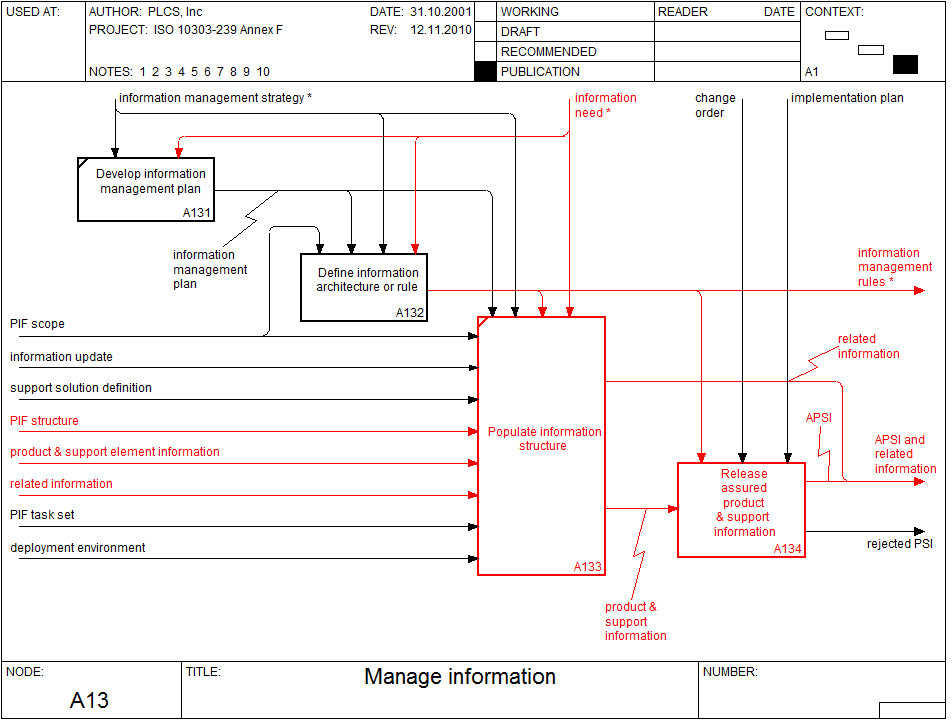Image resolution: width=952 pixels, height=722 pixels.
Task: Click the 'information management rules *' output label
Action: click(x=894, y=267)
